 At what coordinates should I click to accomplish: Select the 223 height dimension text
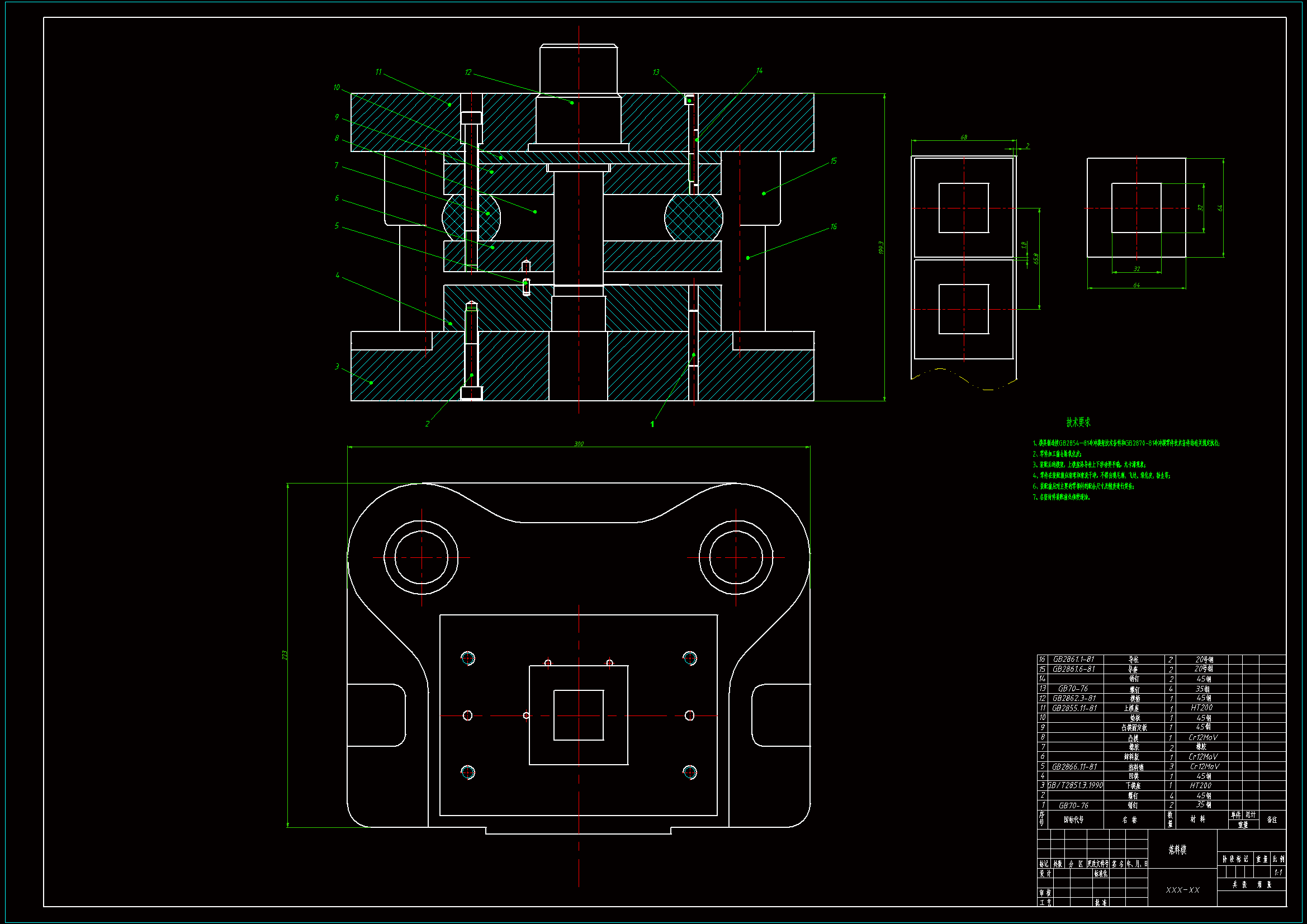tap(285, 655)
